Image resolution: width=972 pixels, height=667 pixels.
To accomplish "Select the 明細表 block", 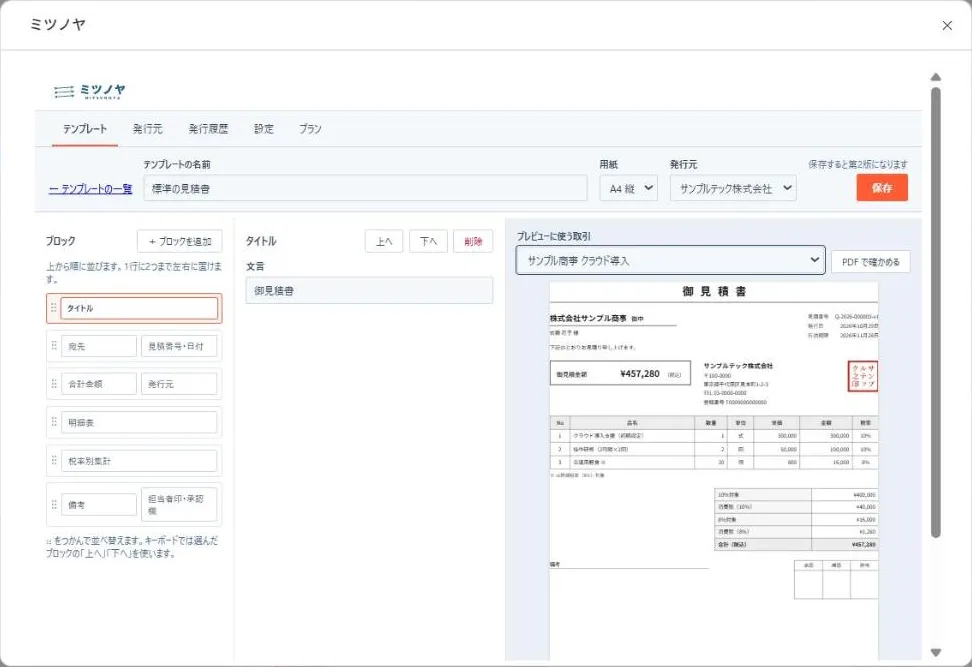I will point(139,422).
